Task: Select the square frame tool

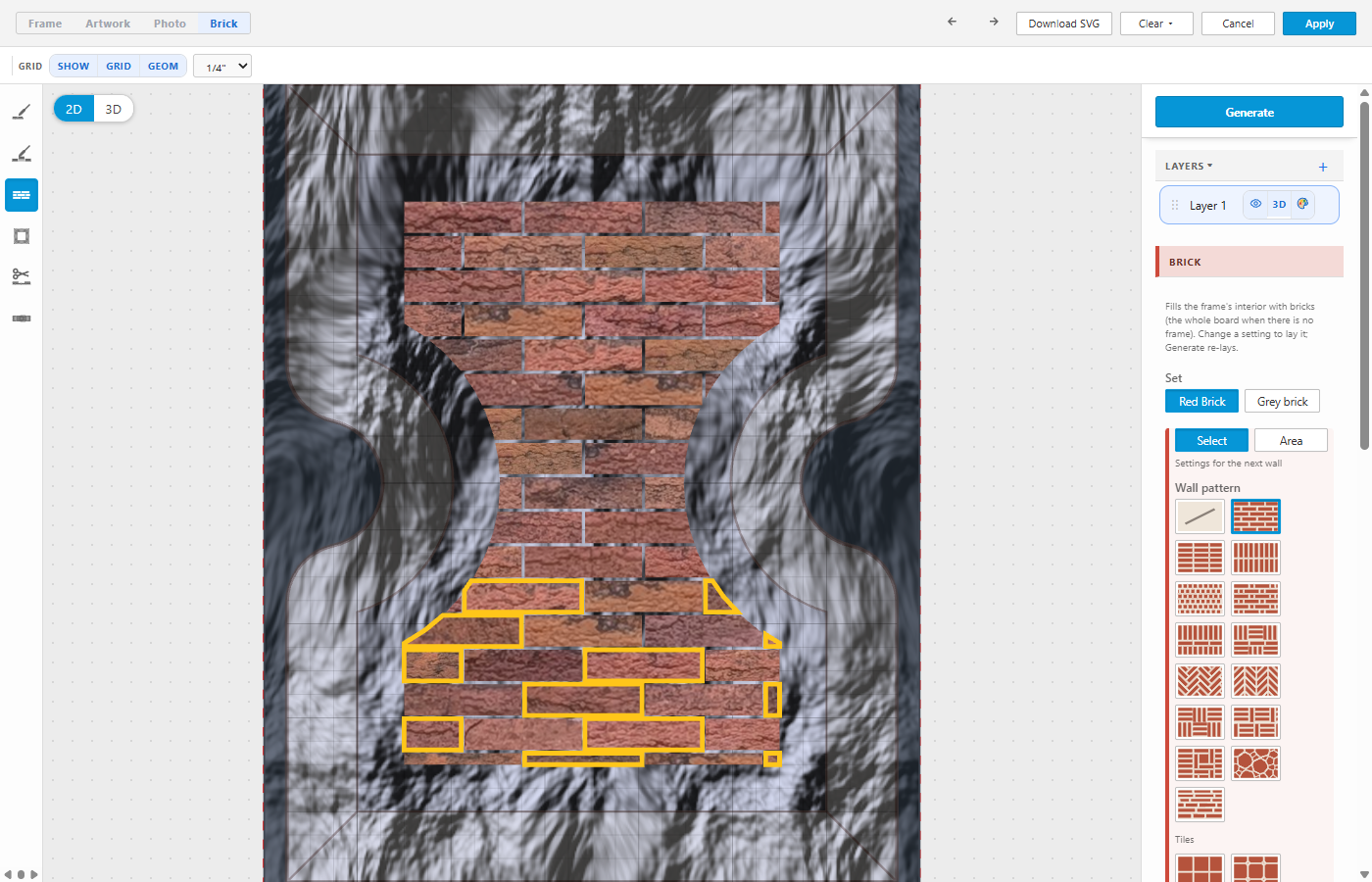Action: point(22,236)
